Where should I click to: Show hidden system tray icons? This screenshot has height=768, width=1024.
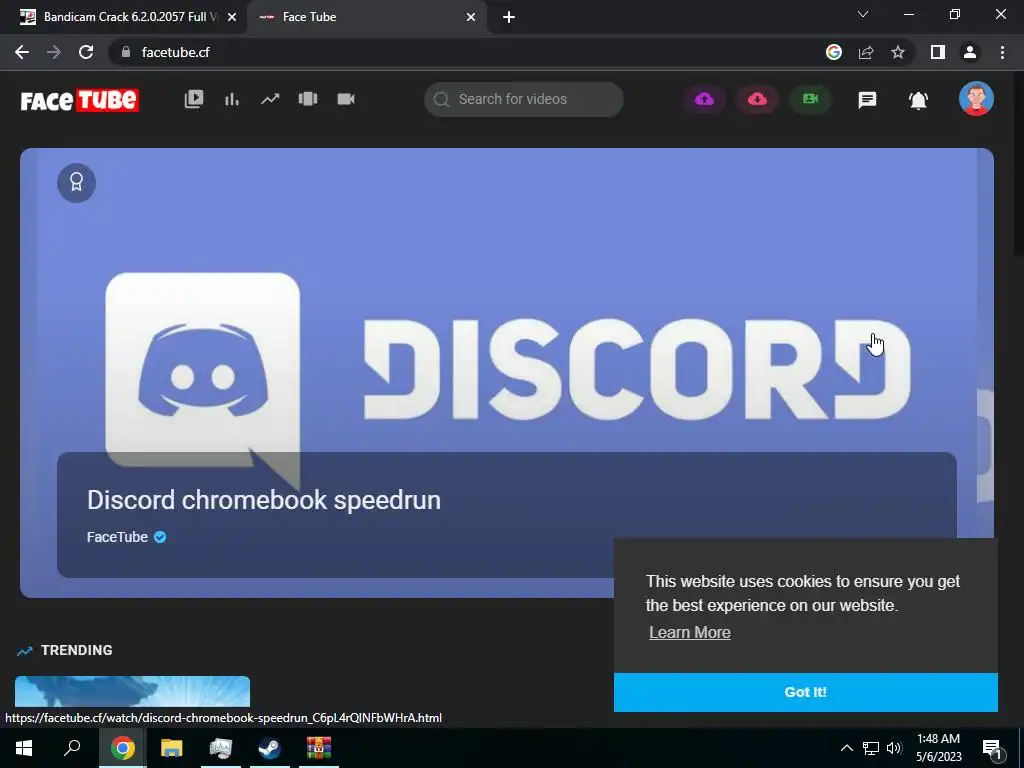(x=846, y=748)
